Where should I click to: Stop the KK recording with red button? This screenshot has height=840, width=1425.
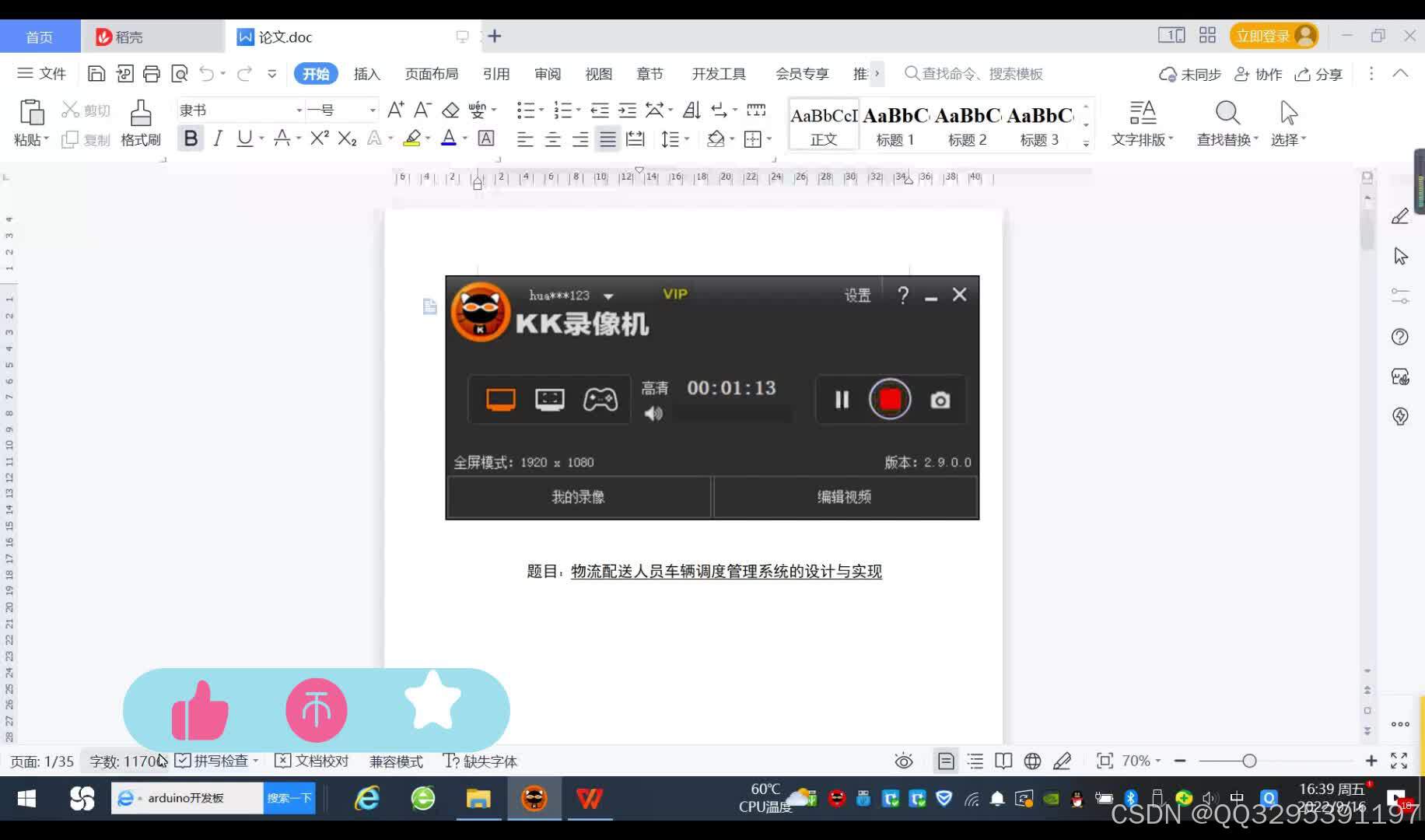pyautogui.click(x=890, y=400)
